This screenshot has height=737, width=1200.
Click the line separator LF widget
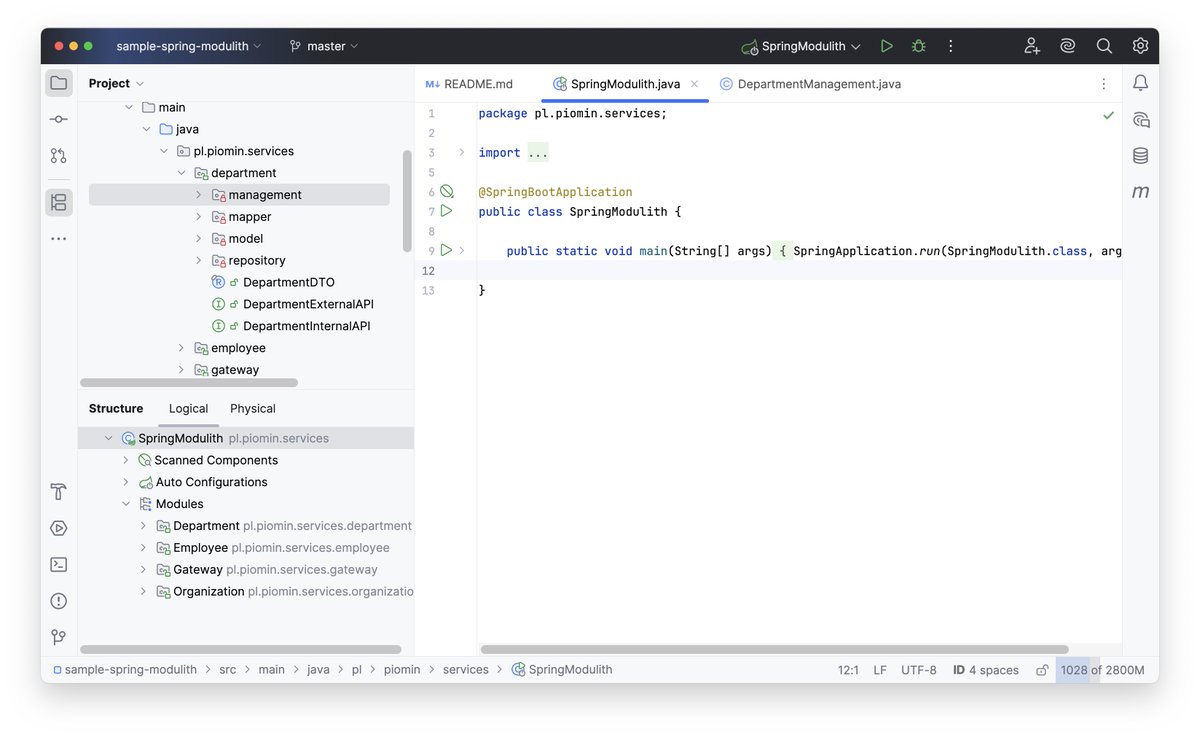[880, 670]
